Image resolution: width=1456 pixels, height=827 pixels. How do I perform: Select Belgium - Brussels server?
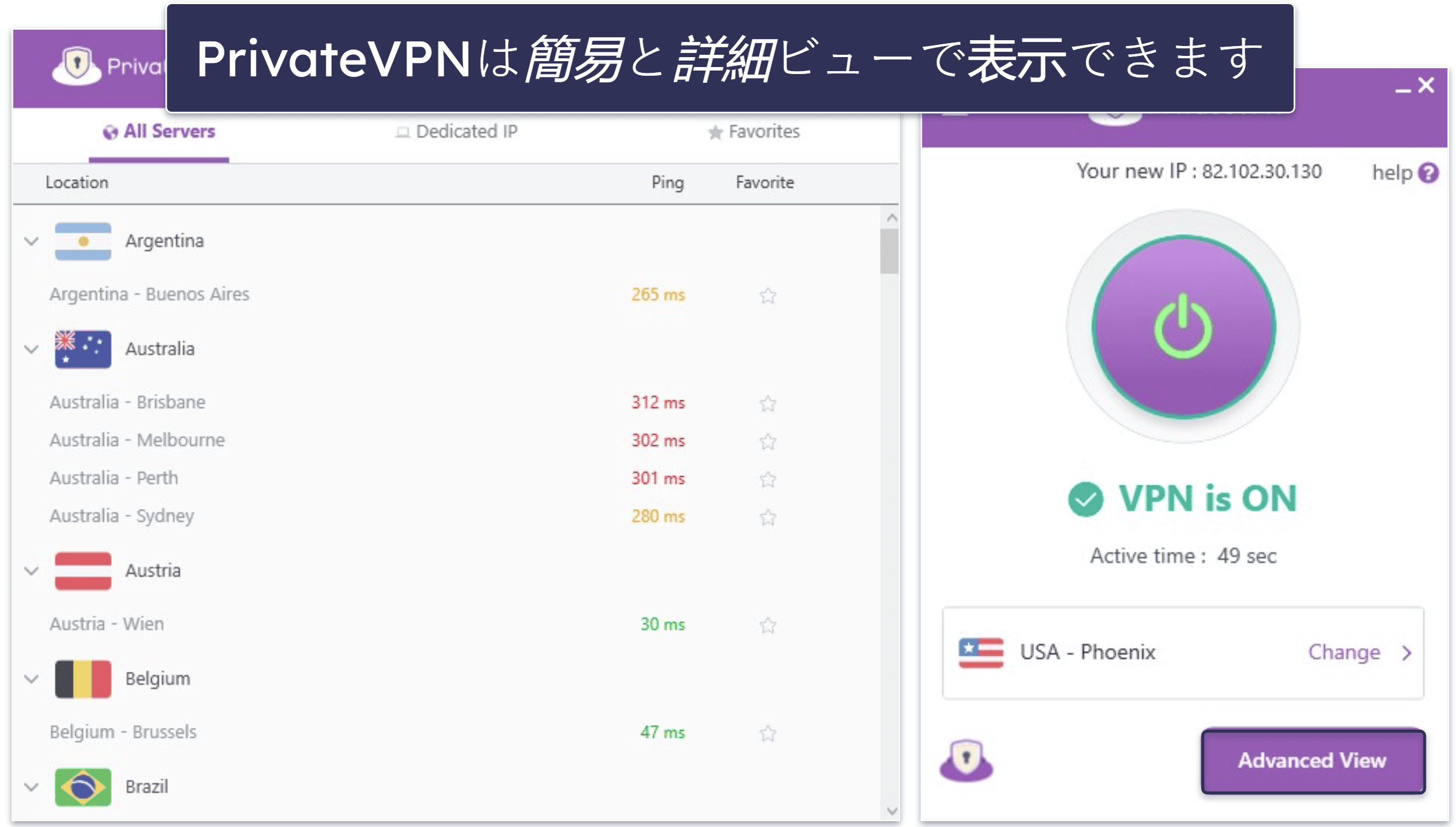coord(123,732)
